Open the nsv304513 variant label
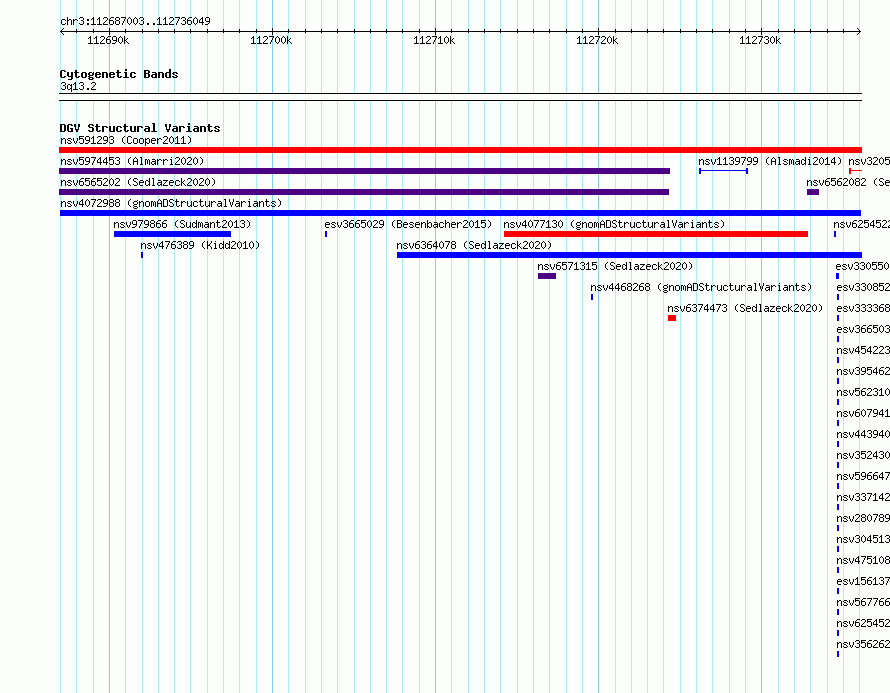This screenshot has height=693, width=890. pyautogui.click(x=863, y=539)
